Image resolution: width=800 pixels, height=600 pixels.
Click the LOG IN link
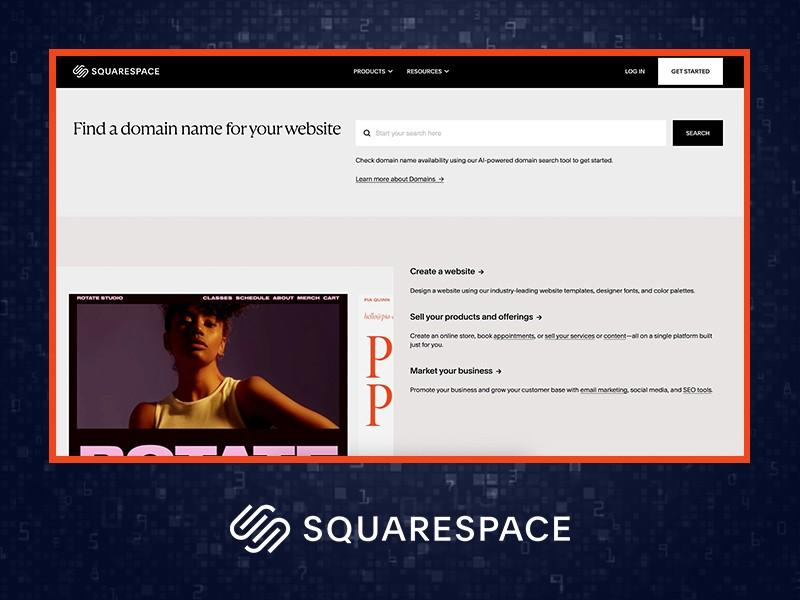tap(634, 71)
